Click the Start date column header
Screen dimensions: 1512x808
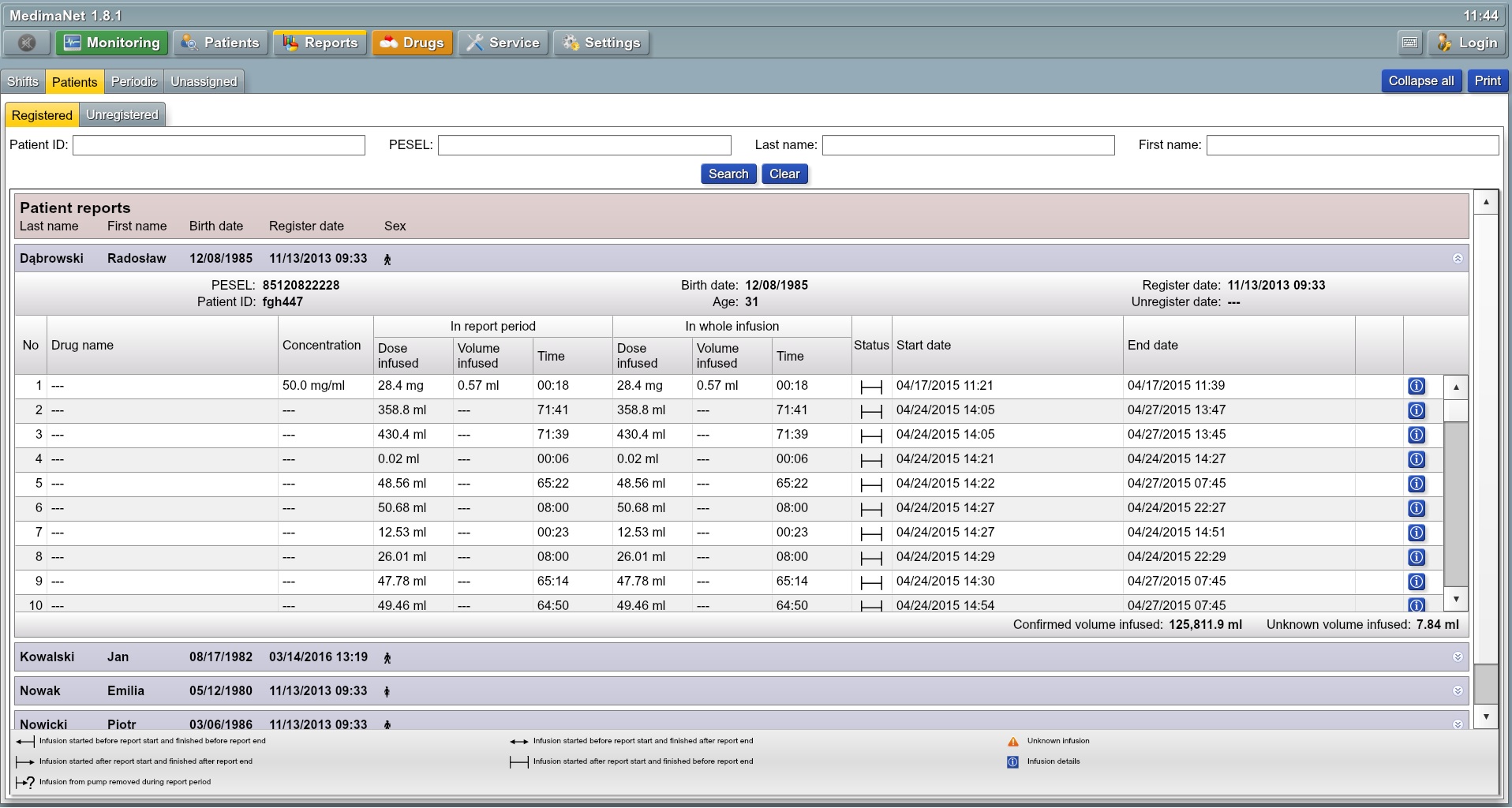point(1008,346)
